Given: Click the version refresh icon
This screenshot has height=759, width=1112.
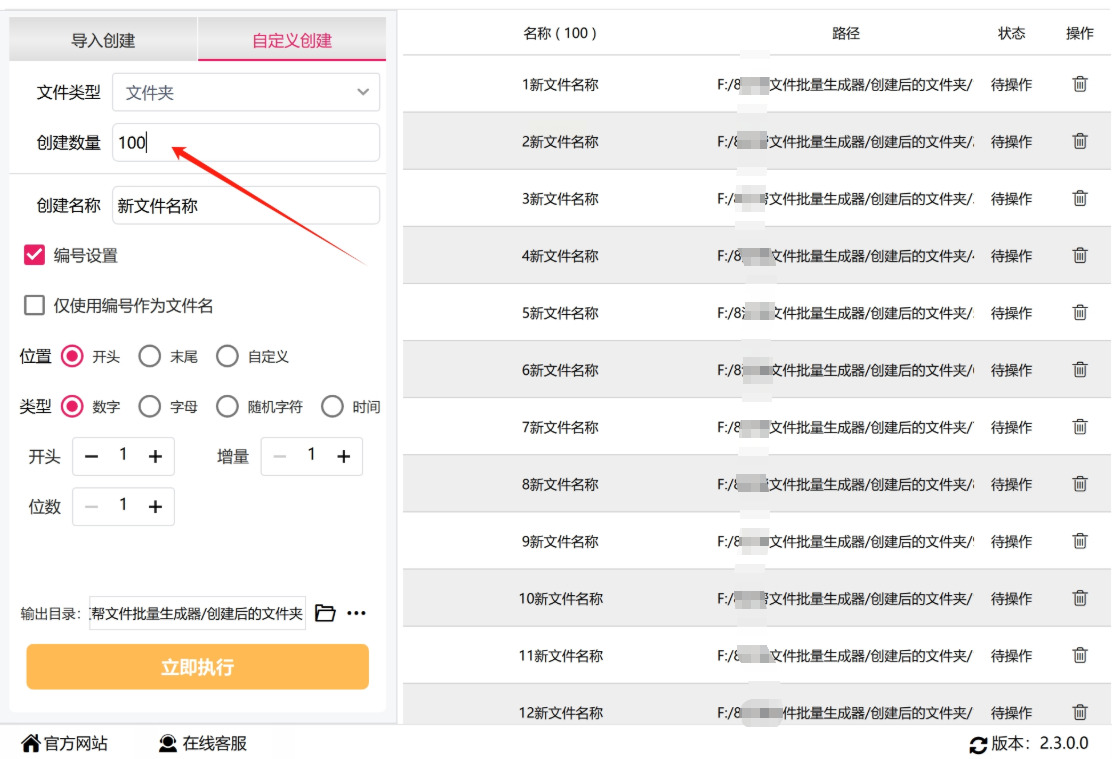Looking at the screenshot, I should (978, 745).
